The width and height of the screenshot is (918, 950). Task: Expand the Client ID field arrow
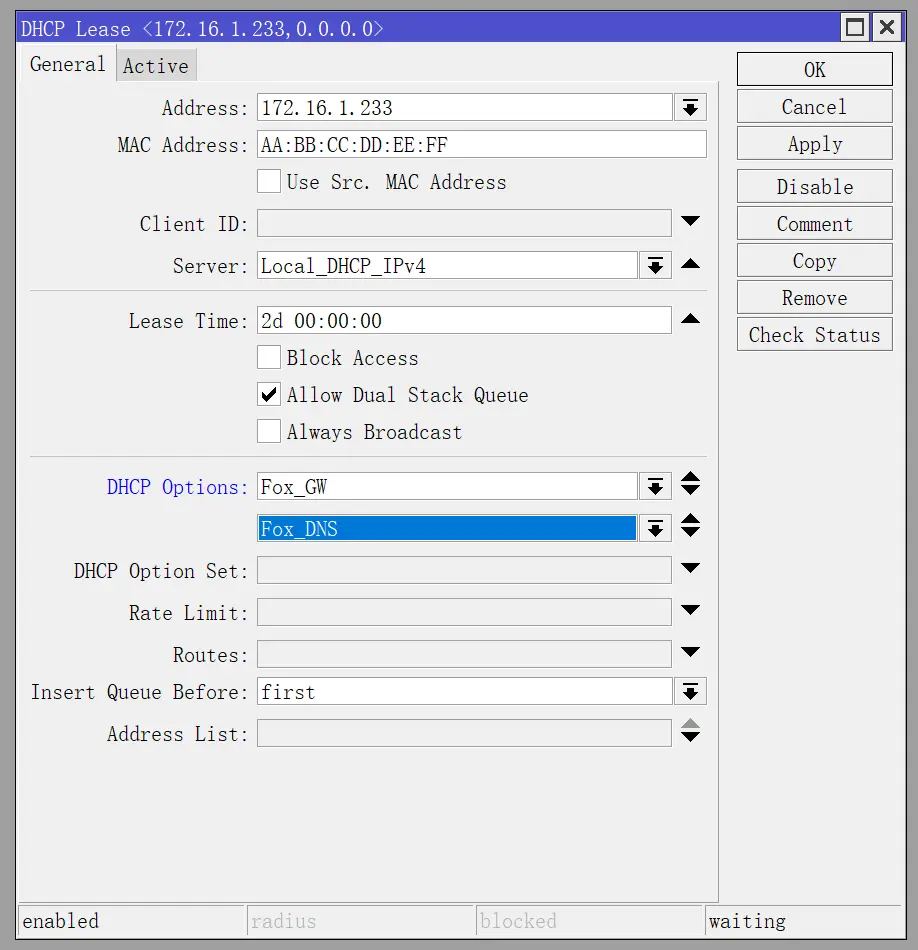point(690,221)
